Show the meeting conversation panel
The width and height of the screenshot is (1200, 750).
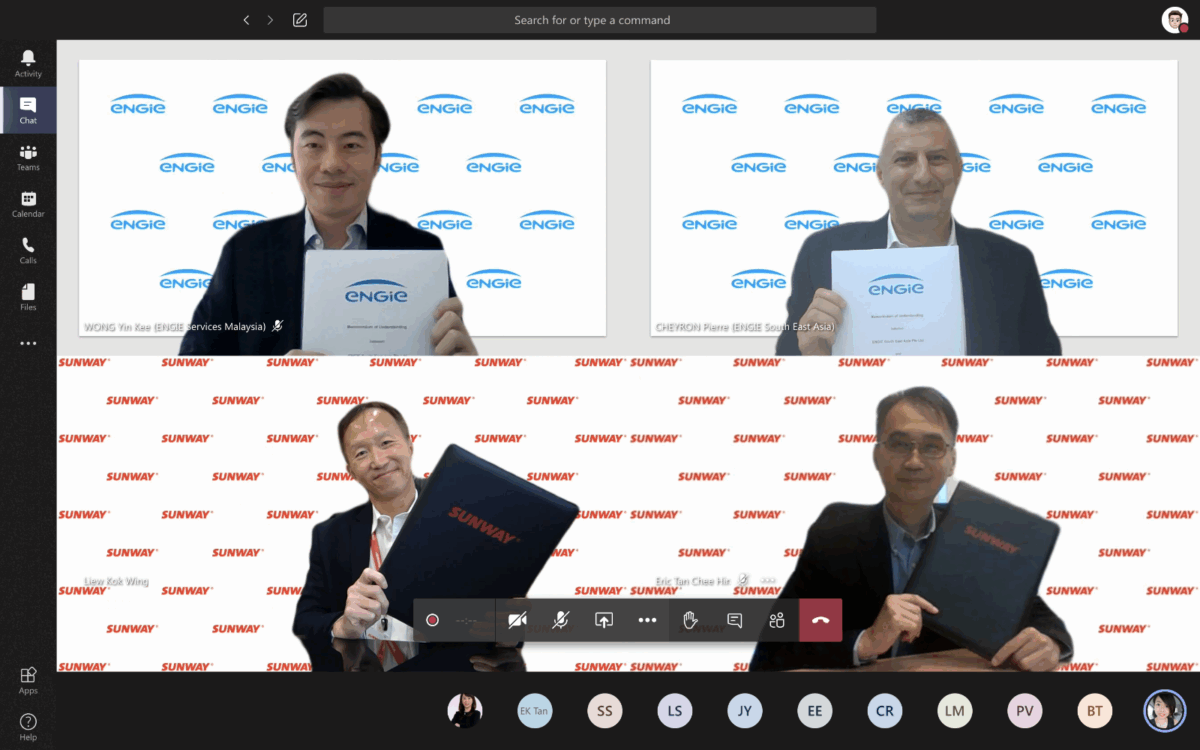pyautogui.click(x=734, y=620)
